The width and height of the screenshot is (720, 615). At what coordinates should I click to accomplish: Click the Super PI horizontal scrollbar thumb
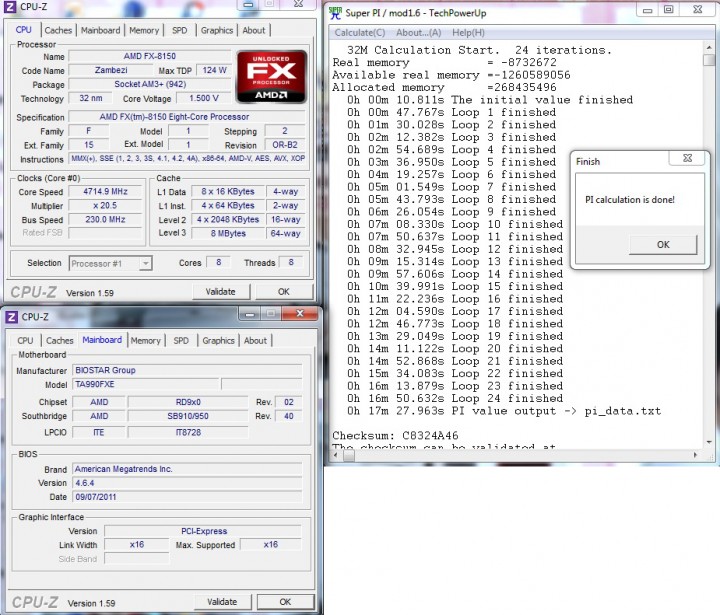[349, 455]
